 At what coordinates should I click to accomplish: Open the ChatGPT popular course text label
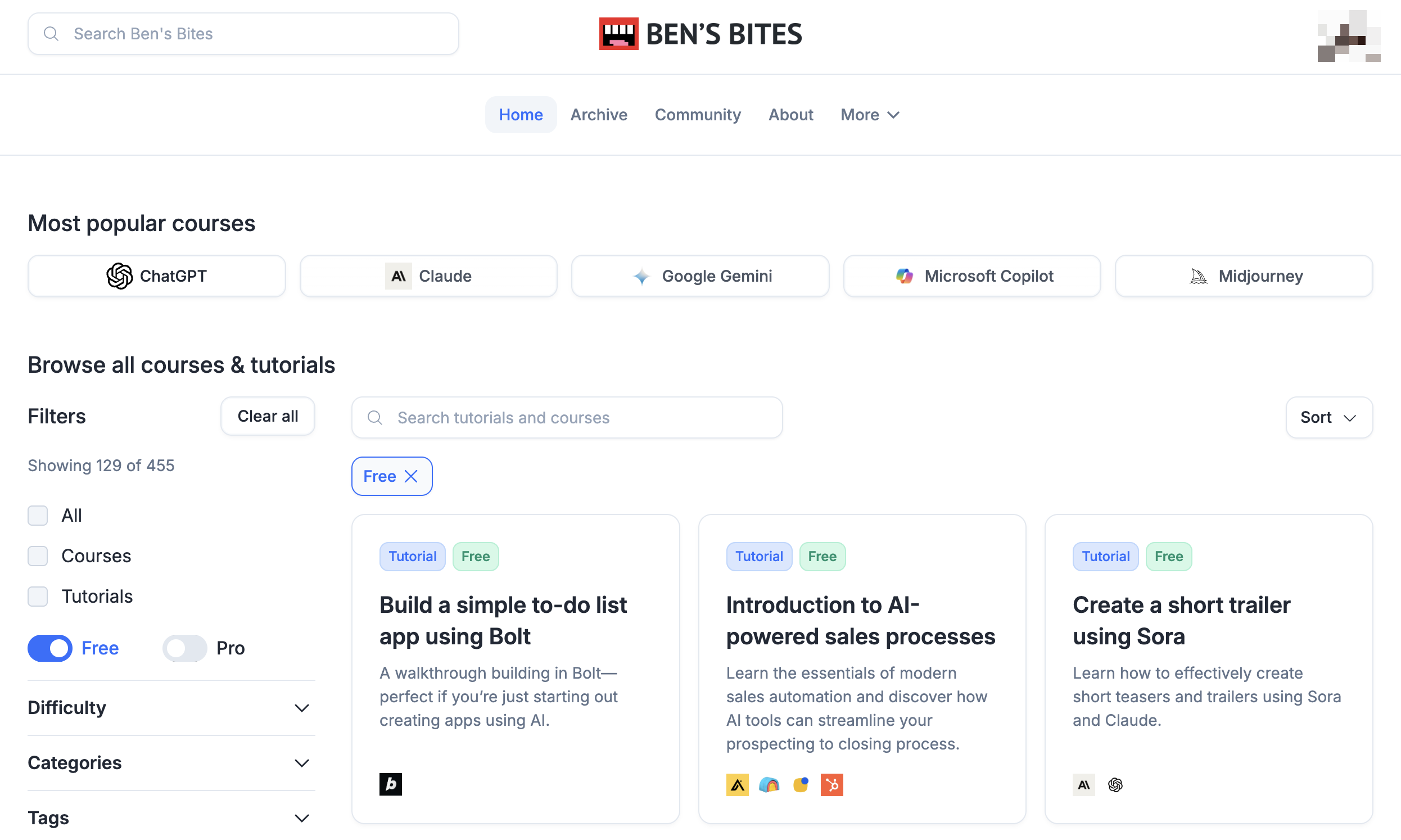coord(173,276)
